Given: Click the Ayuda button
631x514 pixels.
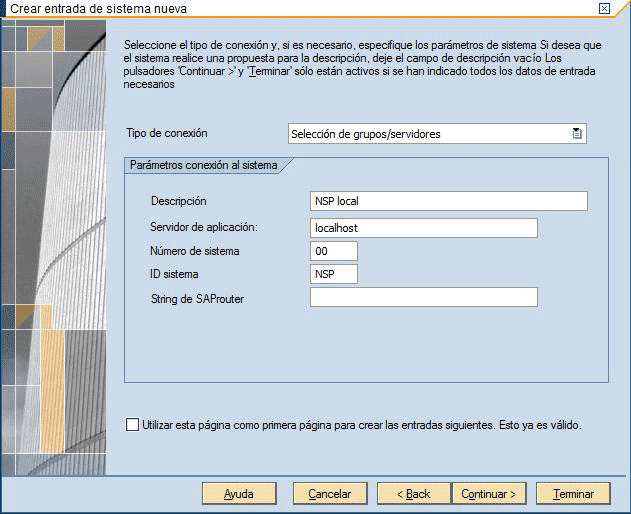Looking at the screenshot, I should [239, 493].
